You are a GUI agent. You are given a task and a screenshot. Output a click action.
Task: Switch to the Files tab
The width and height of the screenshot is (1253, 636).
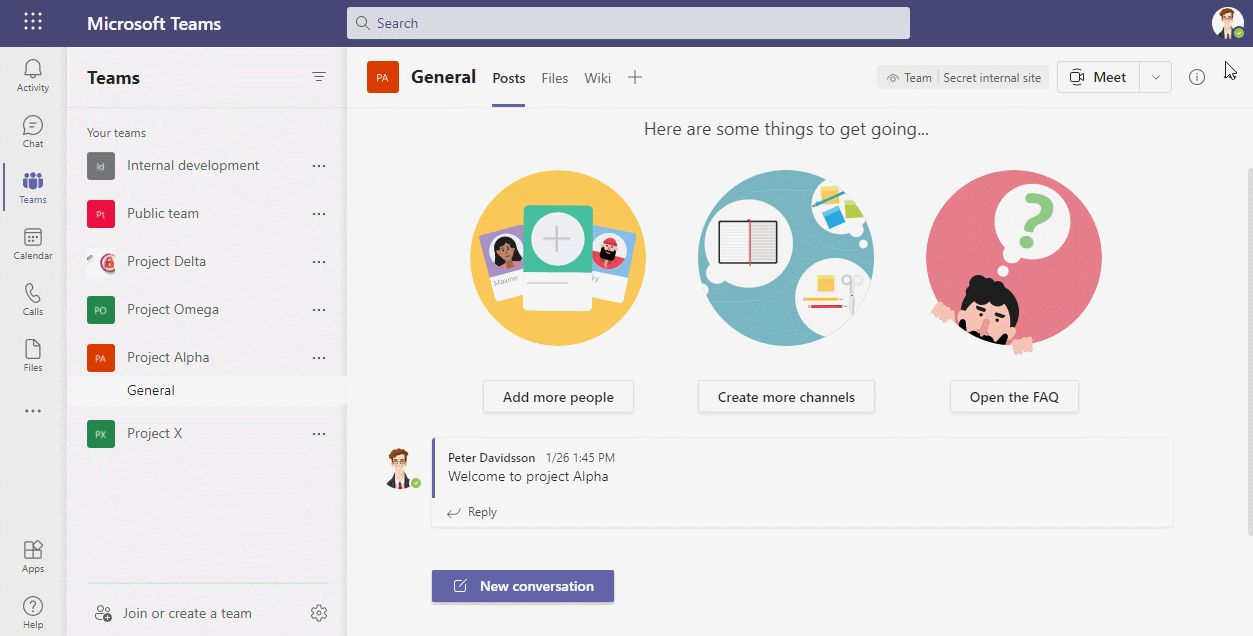555,78
